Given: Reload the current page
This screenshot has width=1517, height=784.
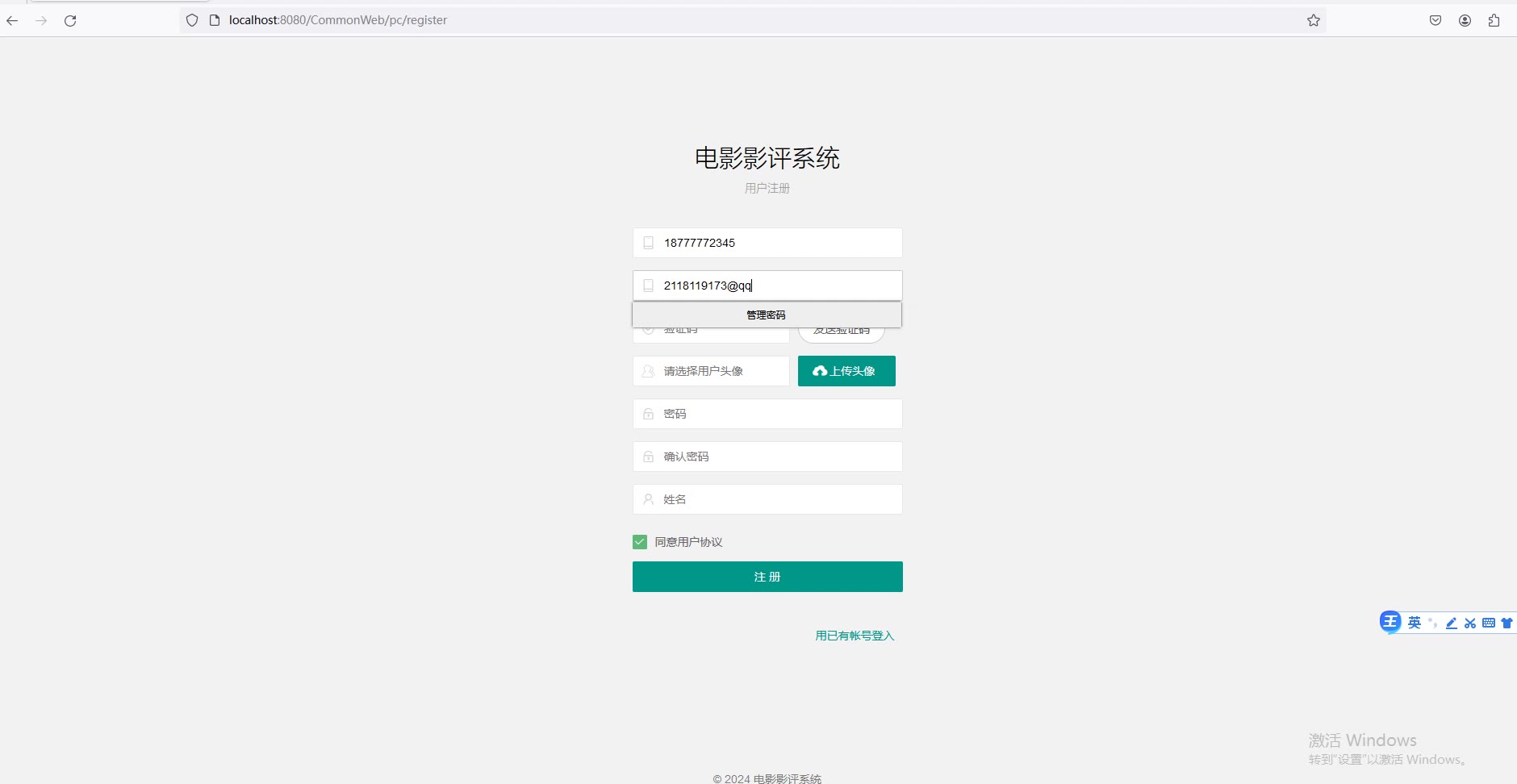Looking at the screenshot, I should pos(70,20).
